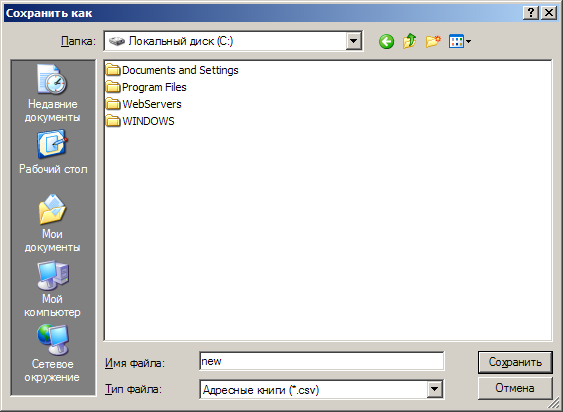This screenshot has width=563, height=412.
Task: Create a new folder
Action: [433, 42]
